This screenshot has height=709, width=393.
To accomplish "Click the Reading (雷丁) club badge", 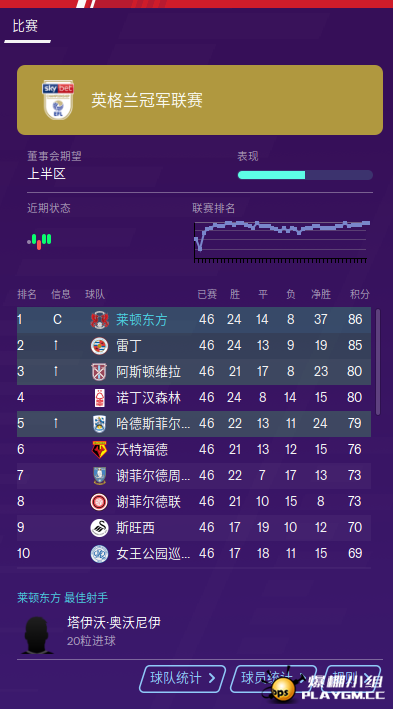I will coord(99,346).
